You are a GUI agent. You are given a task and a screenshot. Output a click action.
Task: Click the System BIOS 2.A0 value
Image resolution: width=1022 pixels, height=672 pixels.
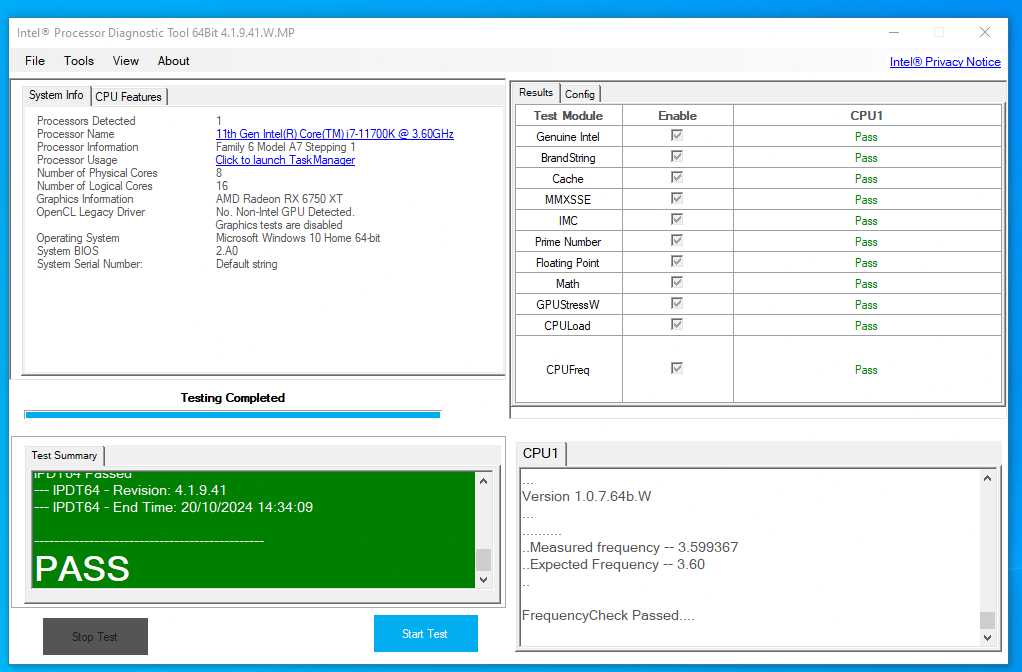click(x=227, y=251)
